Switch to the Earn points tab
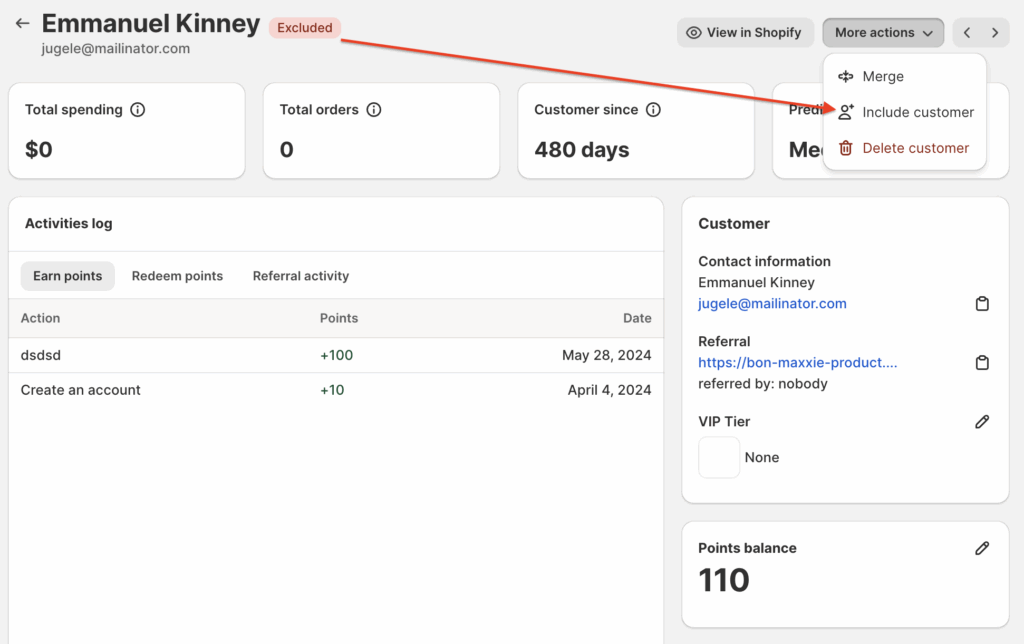The height and width of the screenshot is (644, 1024). point(67,276)
